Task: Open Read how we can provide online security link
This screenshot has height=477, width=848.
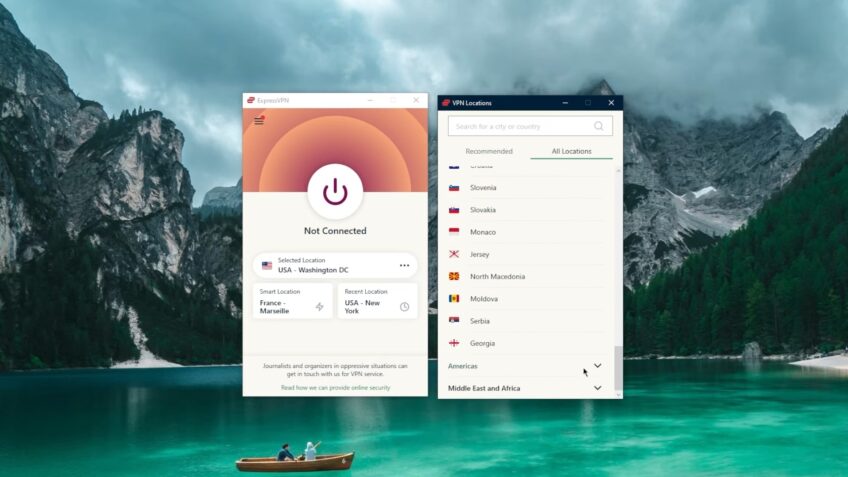Action: pos(335,388)
